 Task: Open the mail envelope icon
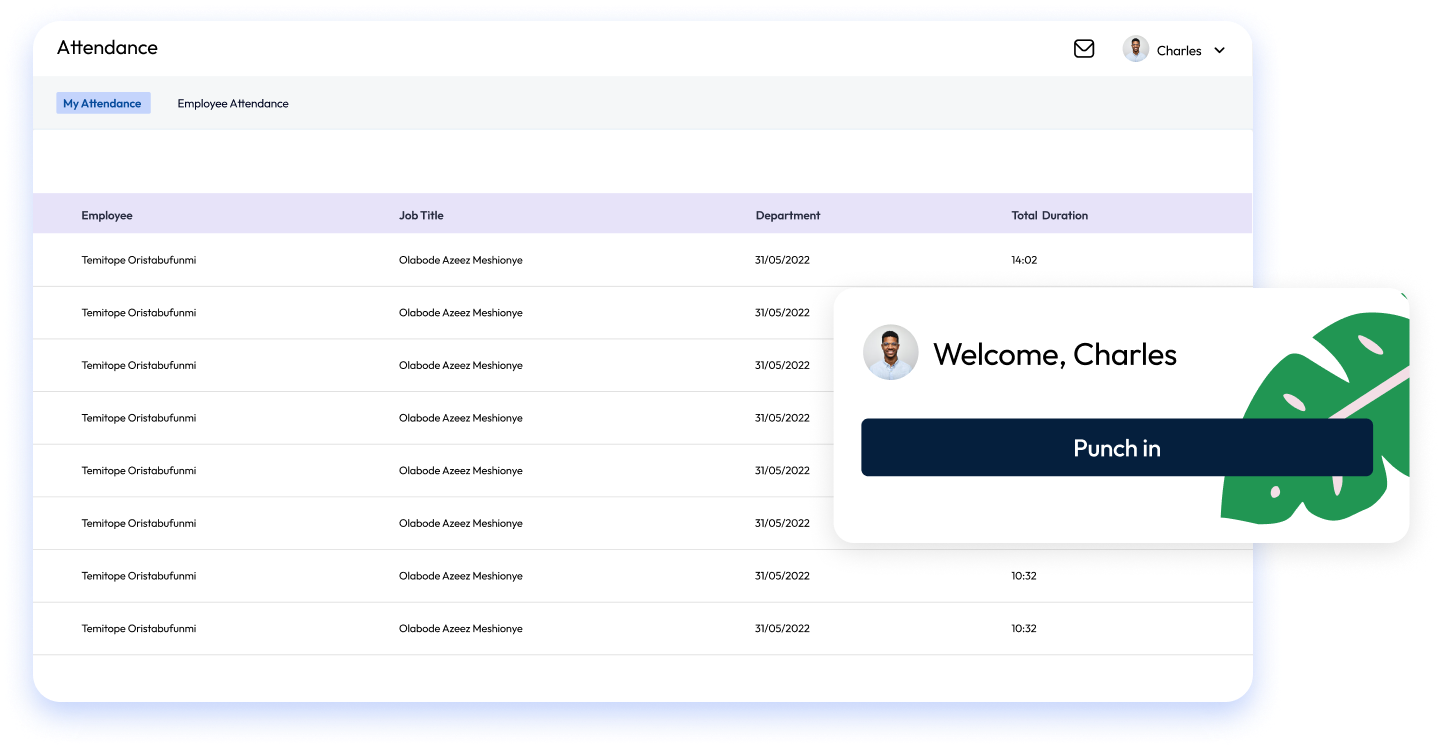1084,48
